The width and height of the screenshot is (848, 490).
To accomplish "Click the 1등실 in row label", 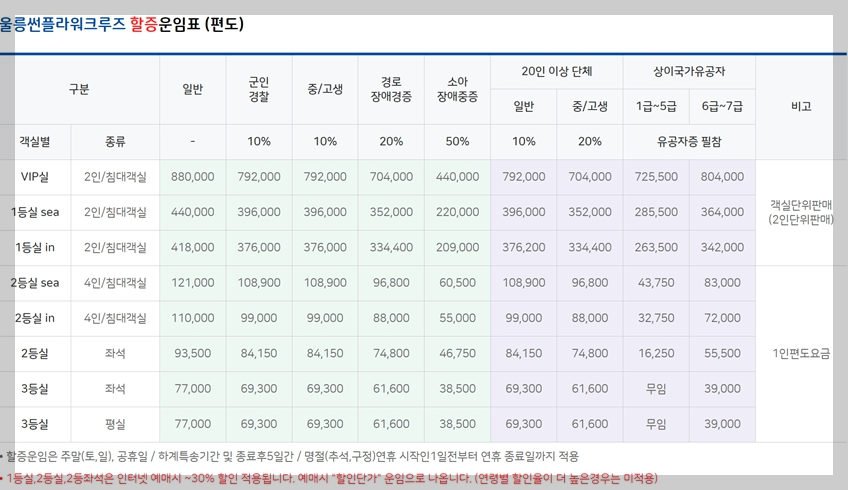I will 35,247.
